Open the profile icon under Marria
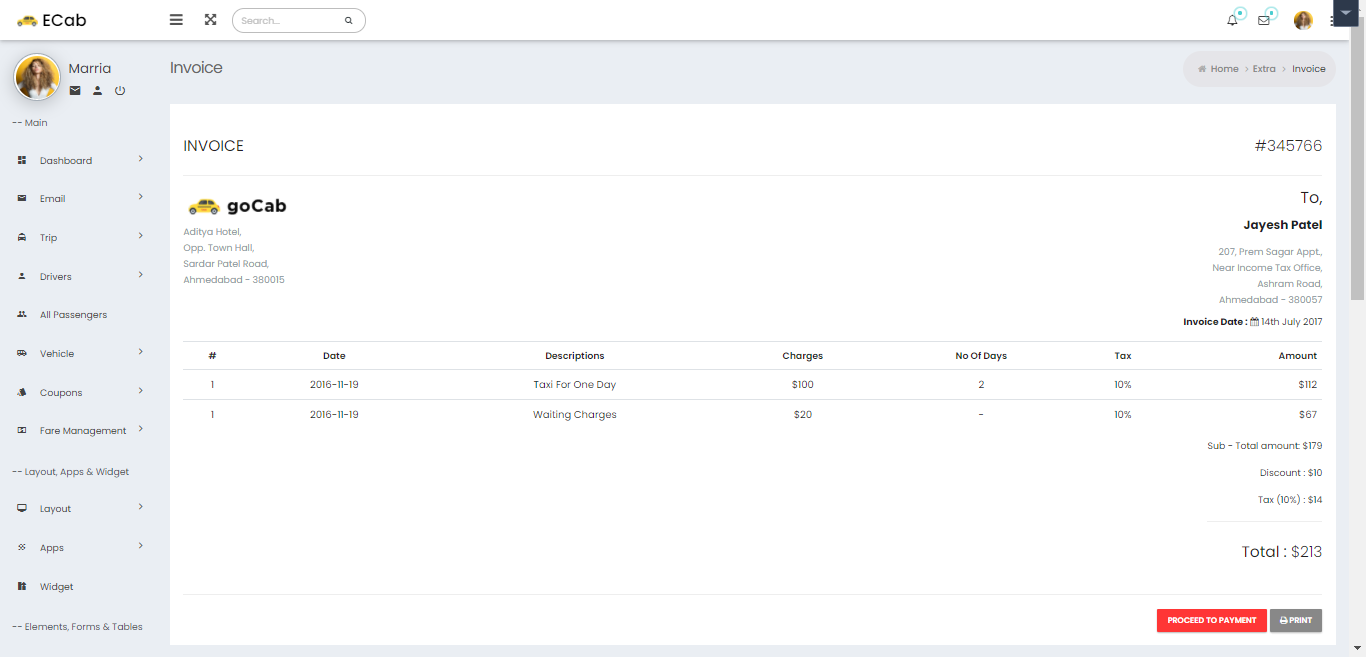Screen dimensions: 1366x657 (97, 91)
